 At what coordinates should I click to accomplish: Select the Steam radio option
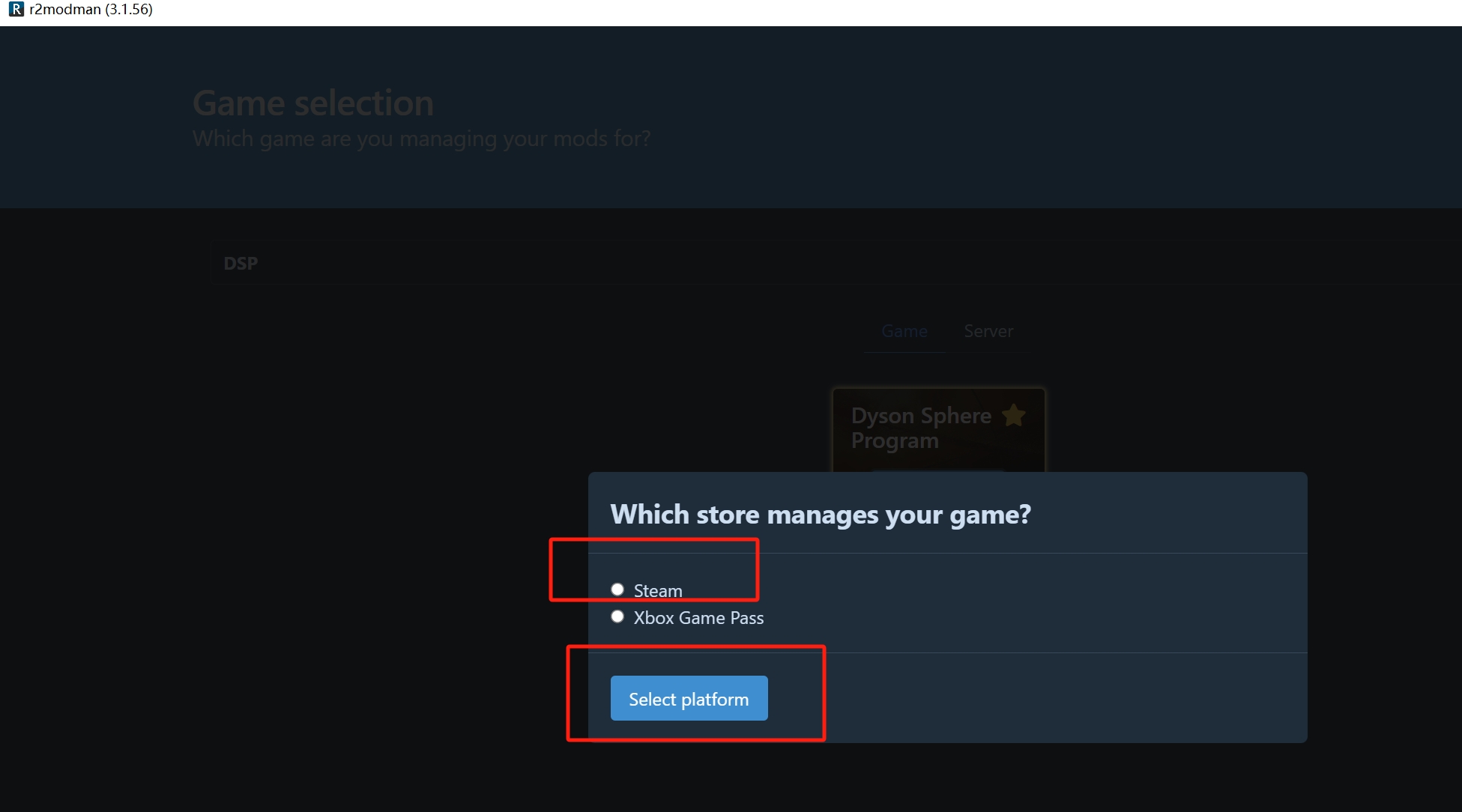pyautogui.click(x=617, y=590)
